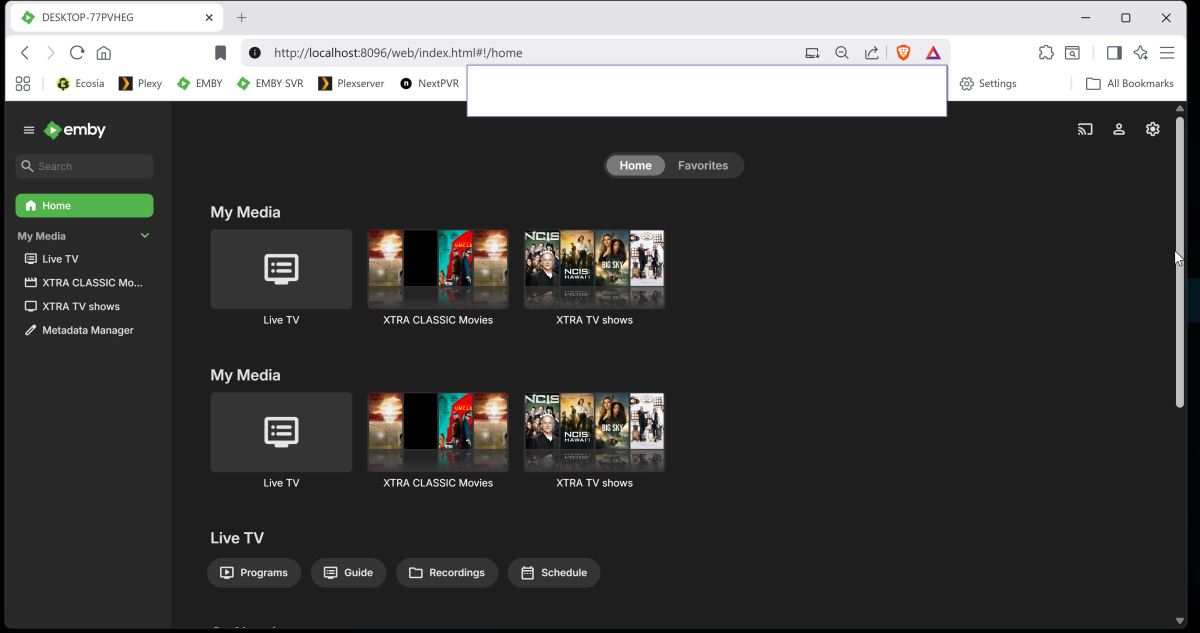Open a new browser tab
The width and height of the screenshot is (1200, 633).
point(241,18)
